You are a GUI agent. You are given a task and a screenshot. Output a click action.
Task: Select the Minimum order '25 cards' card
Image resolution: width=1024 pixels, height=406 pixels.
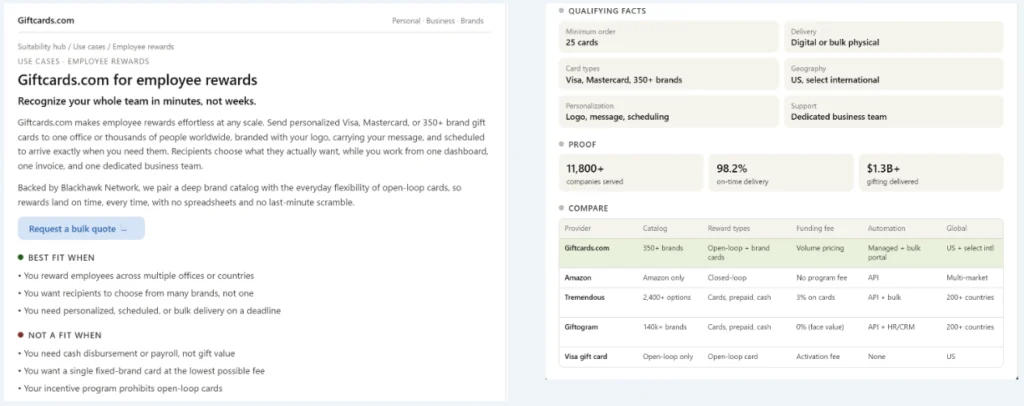(669, 37)
